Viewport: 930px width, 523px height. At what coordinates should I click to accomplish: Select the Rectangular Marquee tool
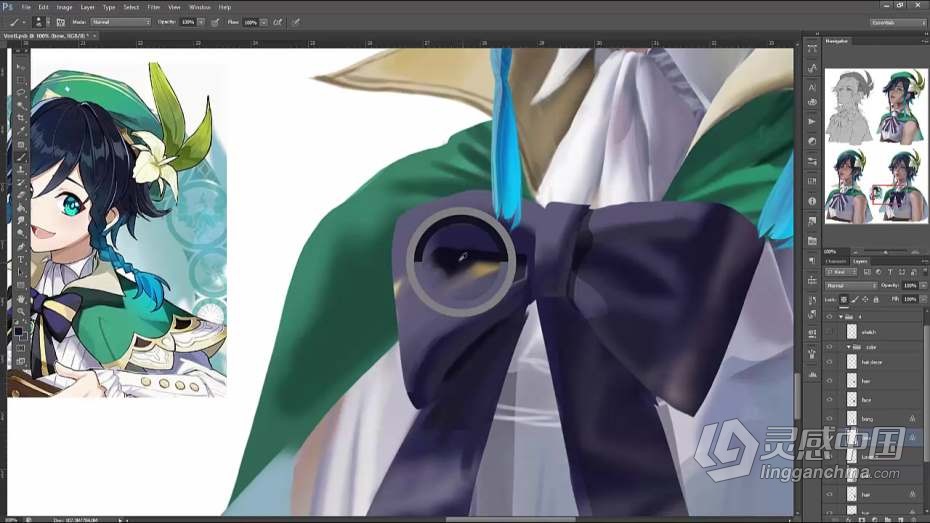[x=21, y=80]
